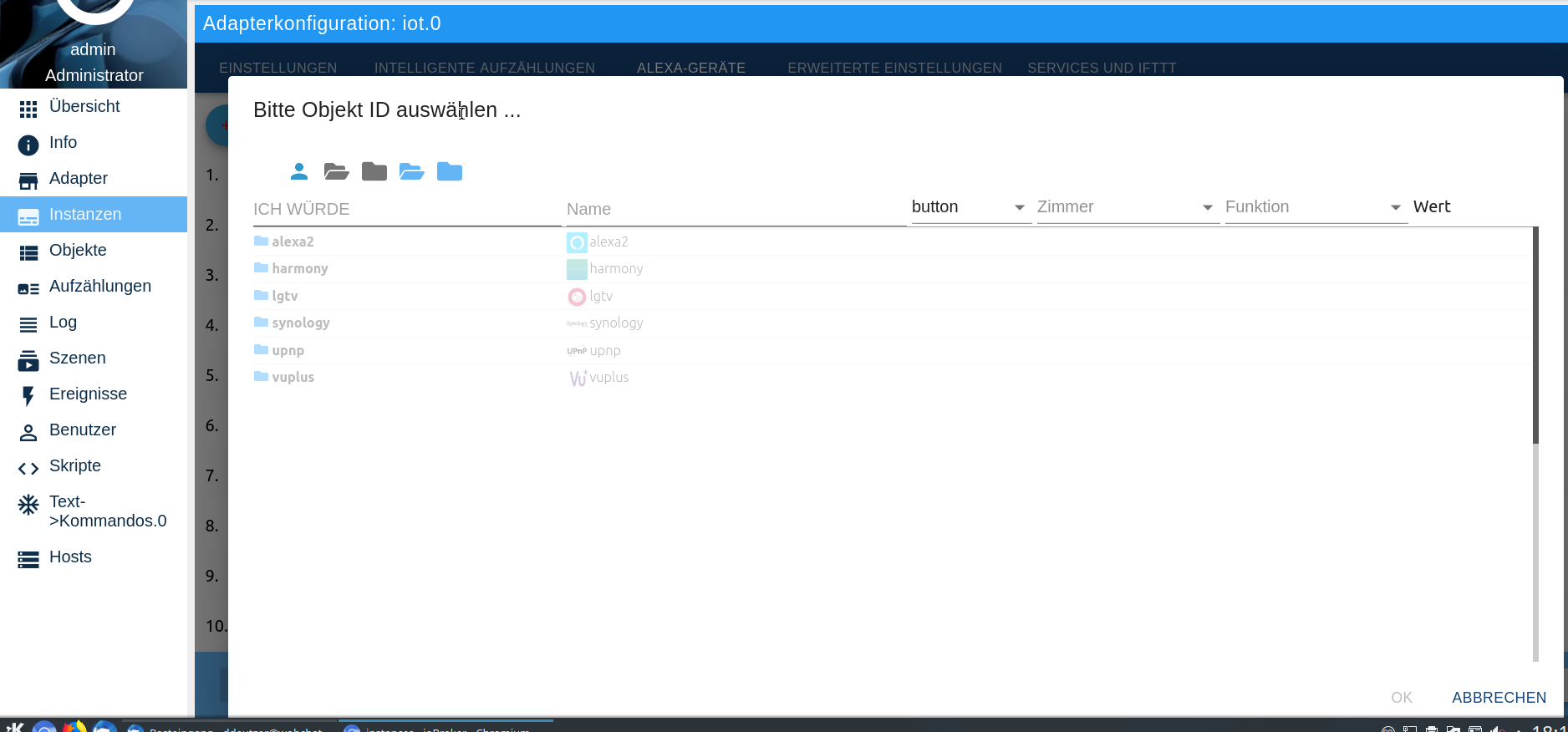This screenshot has width=1568, height=732.
Task: Click the Log lines icon
Action: pos(28,325)
